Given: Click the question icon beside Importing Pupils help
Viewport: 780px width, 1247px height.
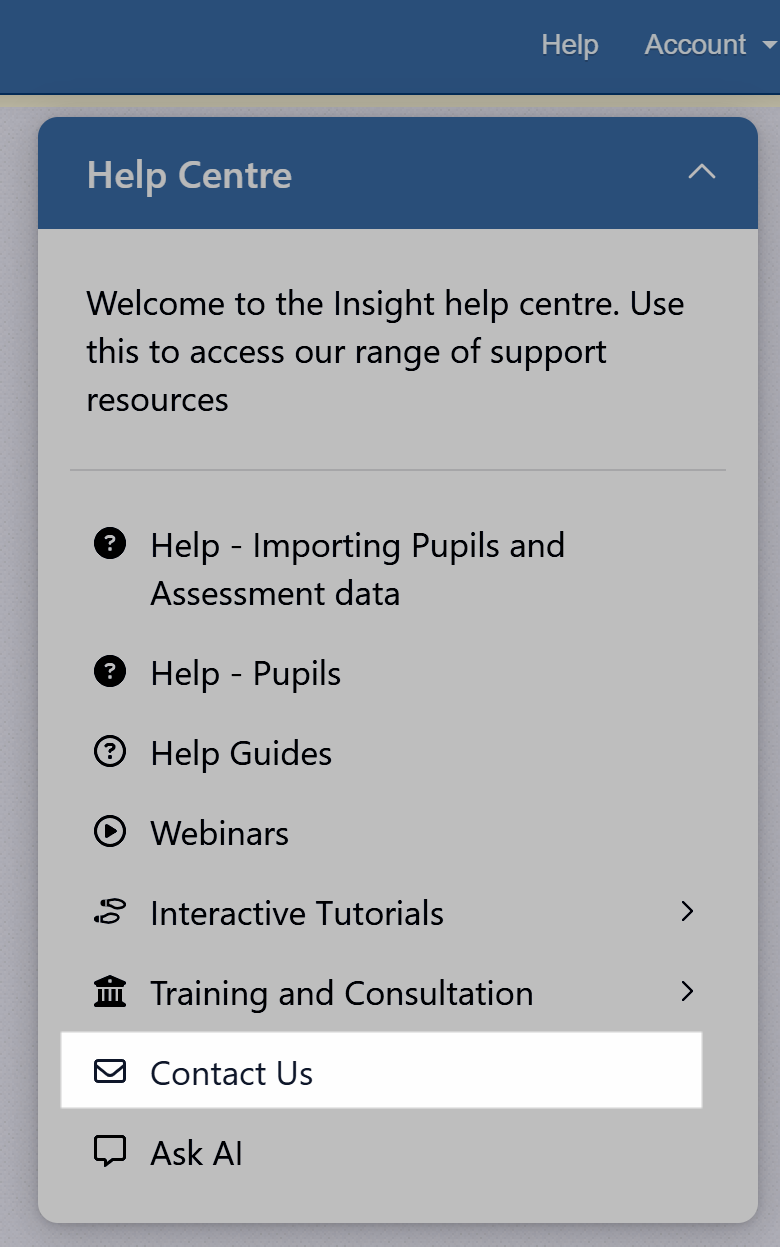Looking at the screenshot, I should (x=109, y=545).
